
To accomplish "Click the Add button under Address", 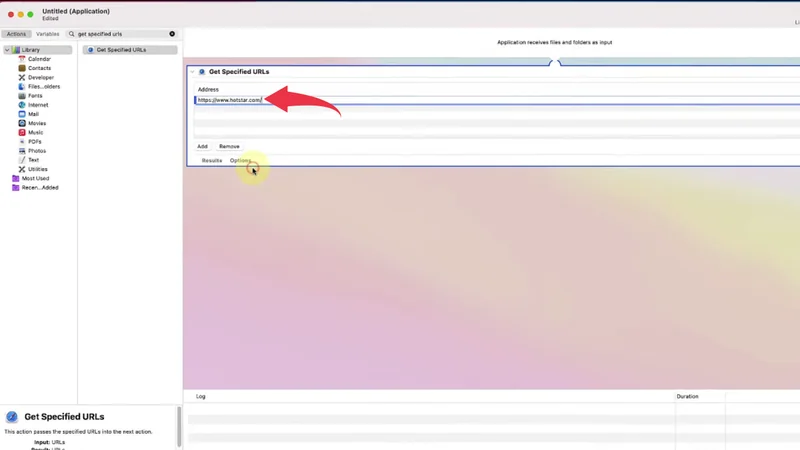I will (202, 146).
